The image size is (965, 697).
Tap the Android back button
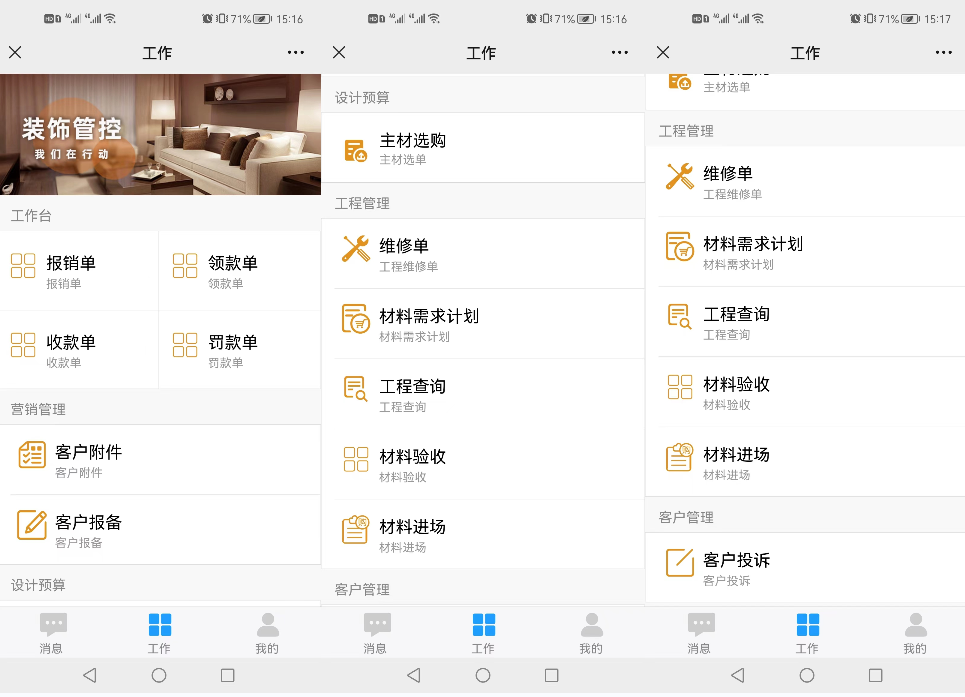[x=90, y=675]
